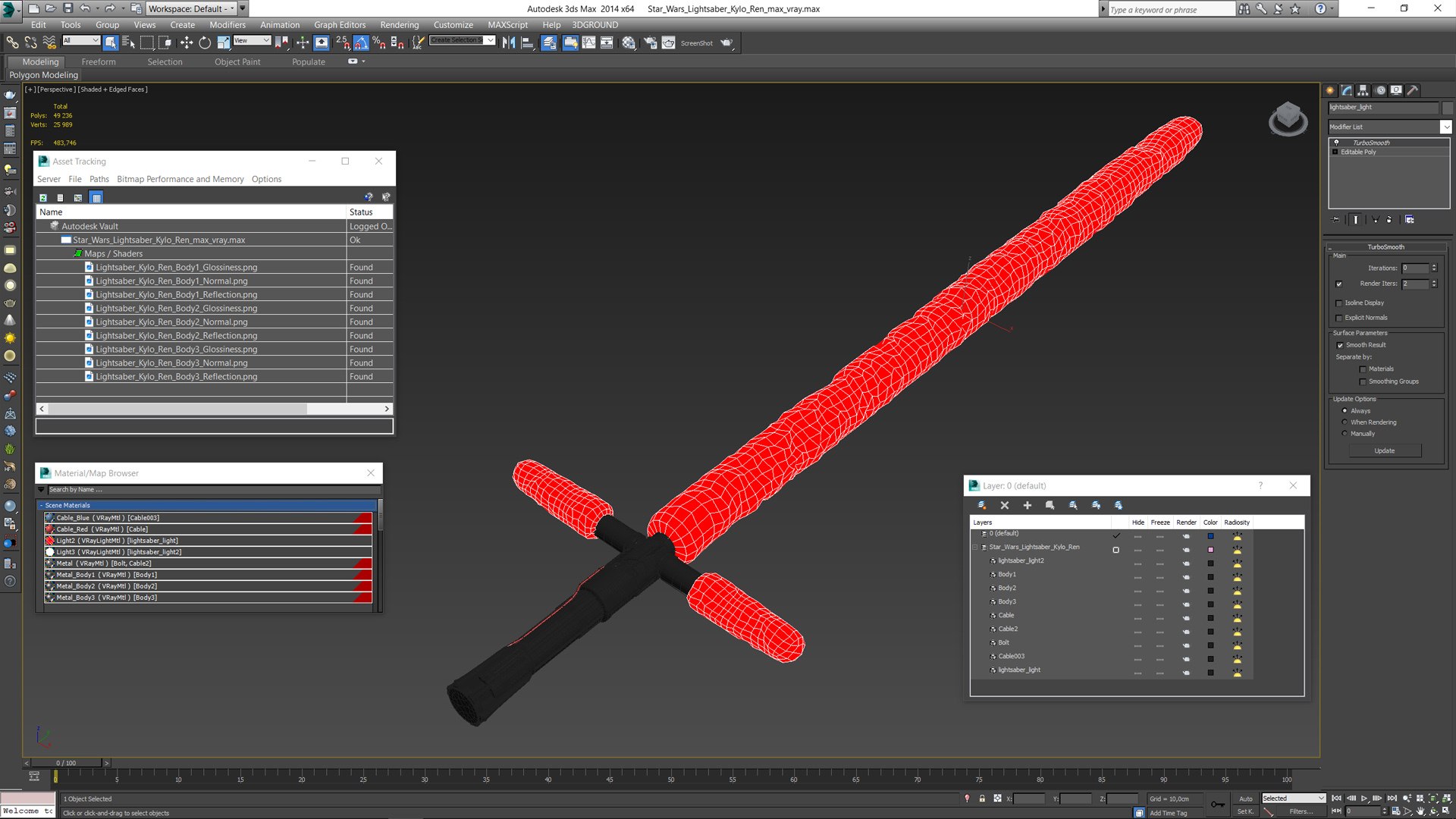1456x819 pixels.
Task: Click the Go to End playback button
Action: (1392, 799)
